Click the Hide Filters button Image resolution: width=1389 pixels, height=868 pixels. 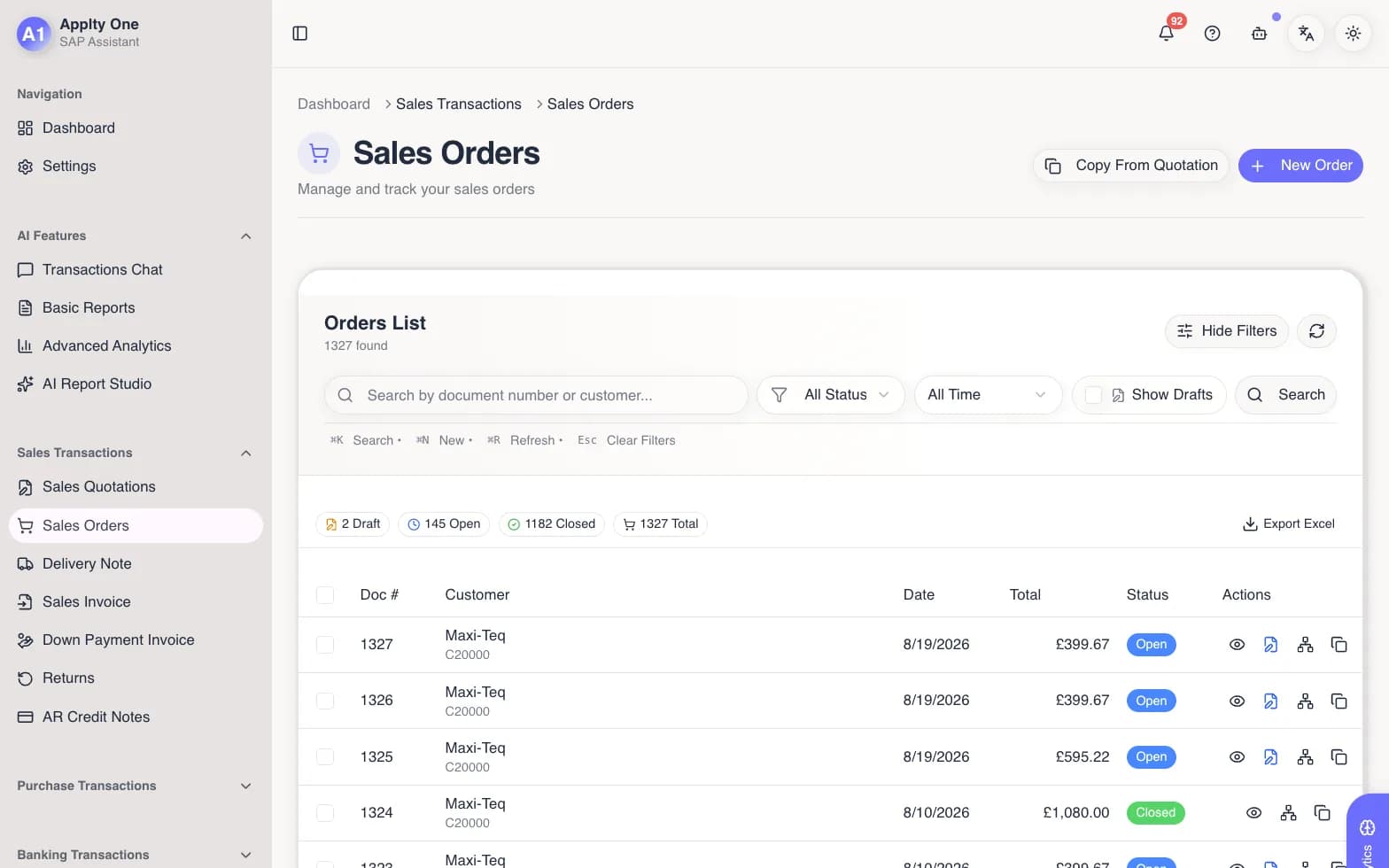tap(1226, 331)
